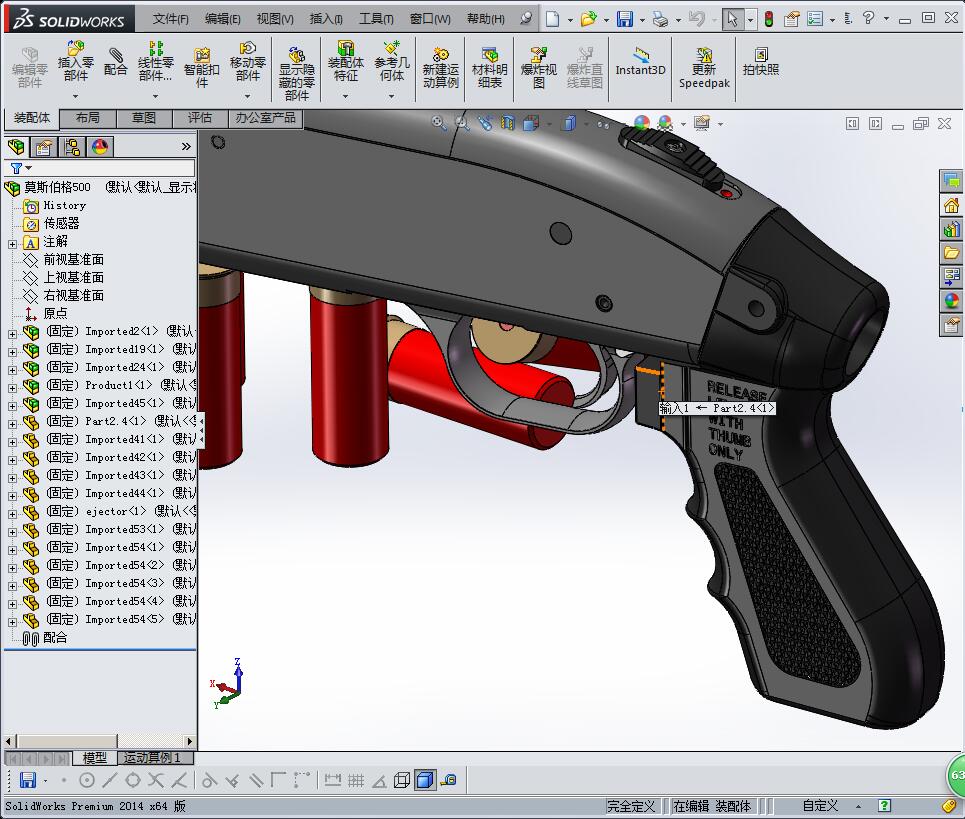965x819 pixels.
Task: Expand the Imported54<5> component node
Action: pos(12,622)
